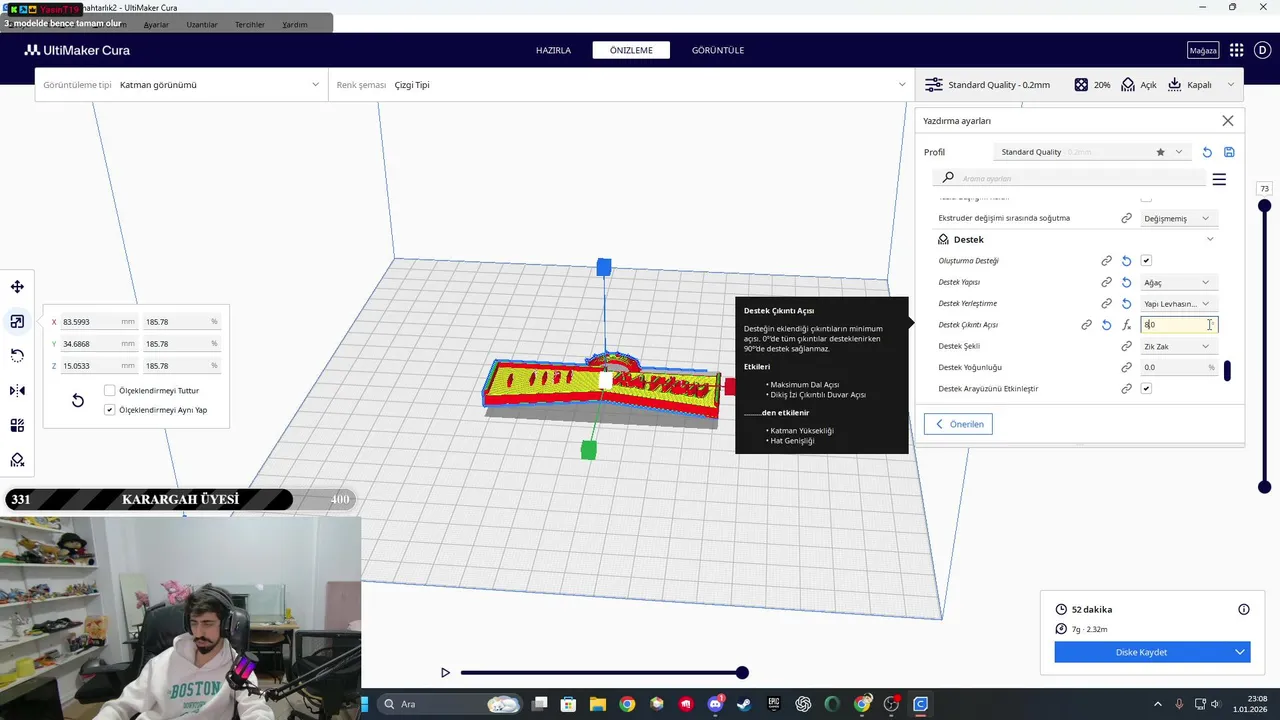Viewport: 1280px width, 720px height.
Task: Click the Destek Yoğunluğu value field
Action: pos(1179,367)
